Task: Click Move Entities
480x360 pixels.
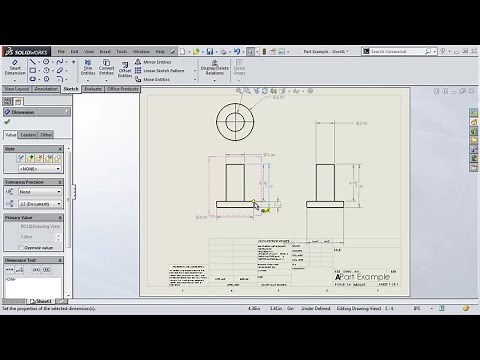Action: [x=153, y=79]
